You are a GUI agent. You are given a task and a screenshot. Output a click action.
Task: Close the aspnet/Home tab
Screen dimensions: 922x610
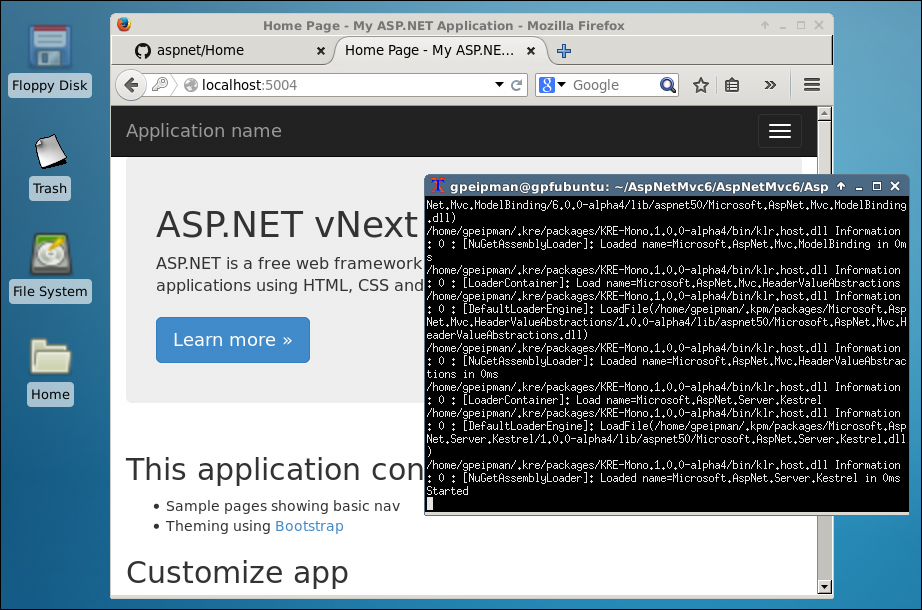pos(320,51)
